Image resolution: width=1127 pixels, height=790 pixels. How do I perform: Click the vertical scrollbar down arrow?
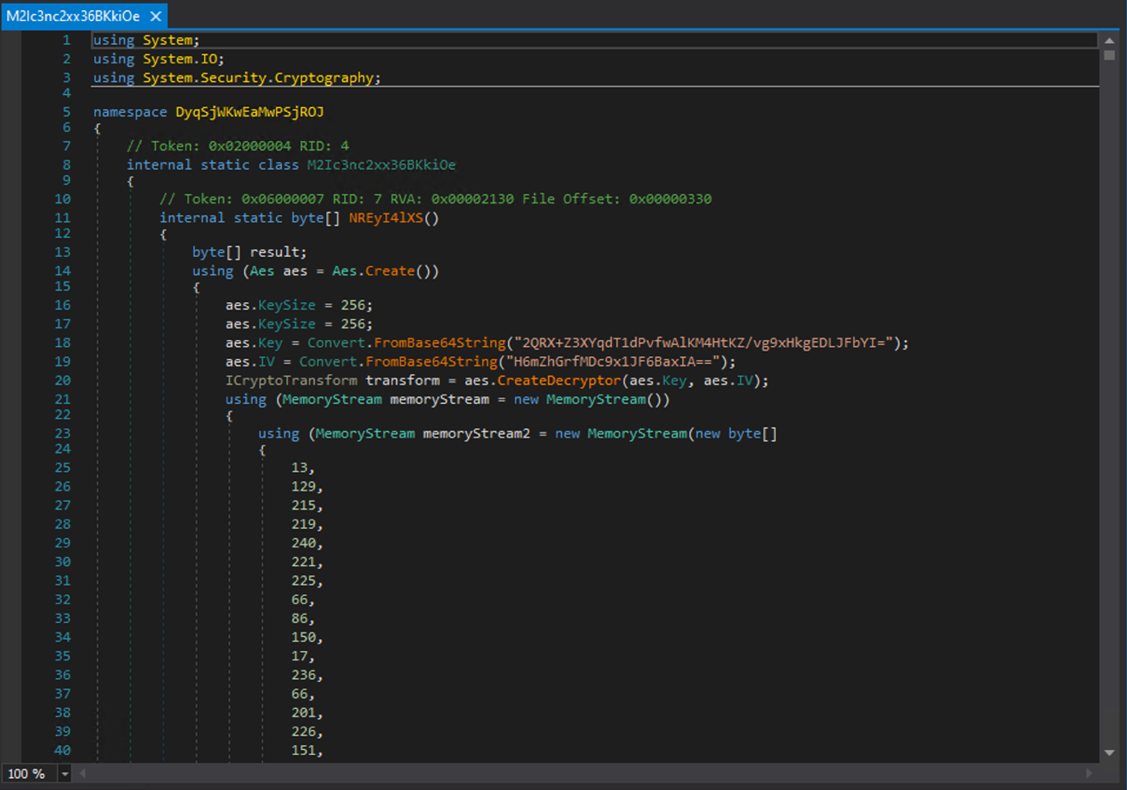tap(1110, 753)
